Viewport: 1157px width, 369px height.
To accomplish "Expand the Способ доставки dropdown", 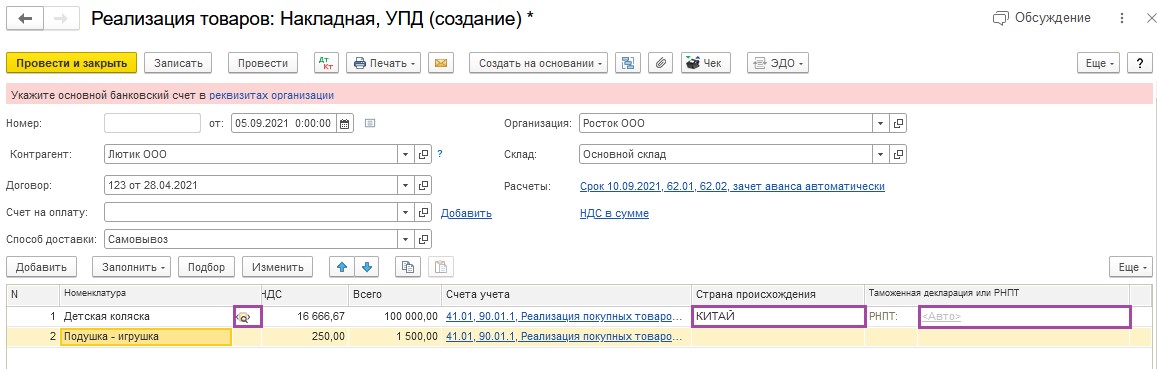I will [405, 239].
